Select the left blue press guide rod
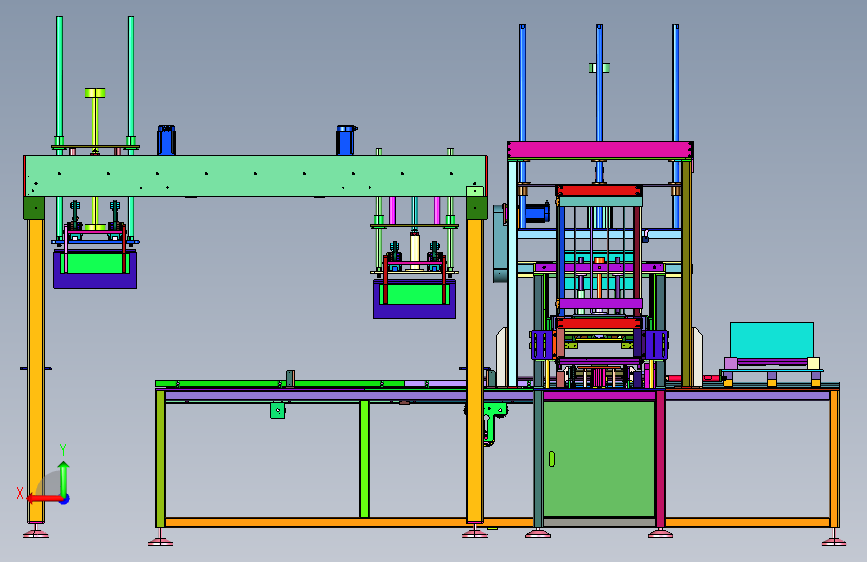Screen dimensions: 867x562 tap(523, 83)
